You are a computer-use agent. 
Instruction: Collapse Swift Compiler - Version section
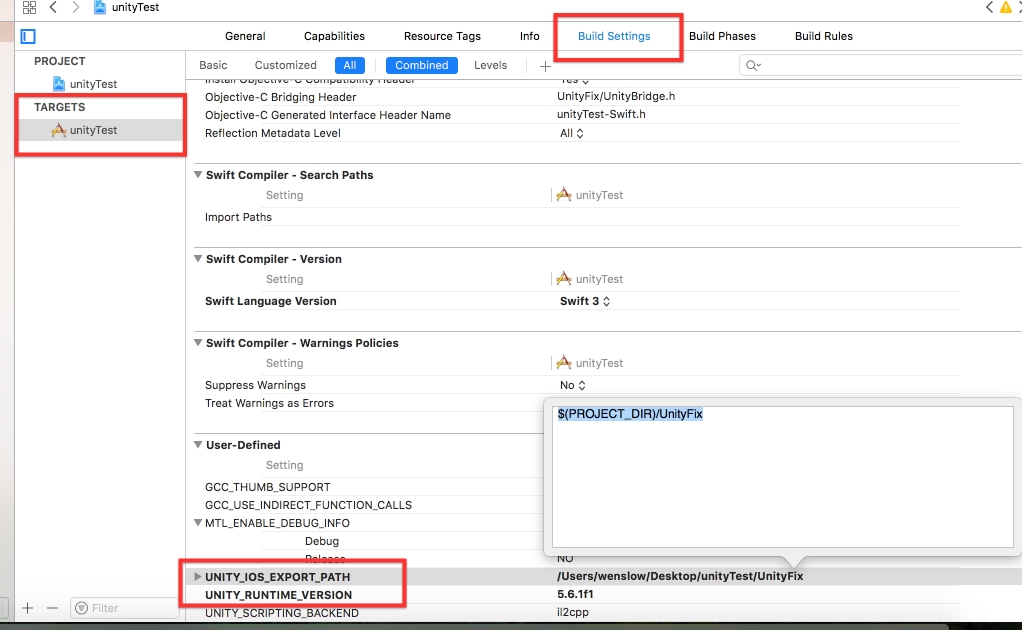click(198, 259)
